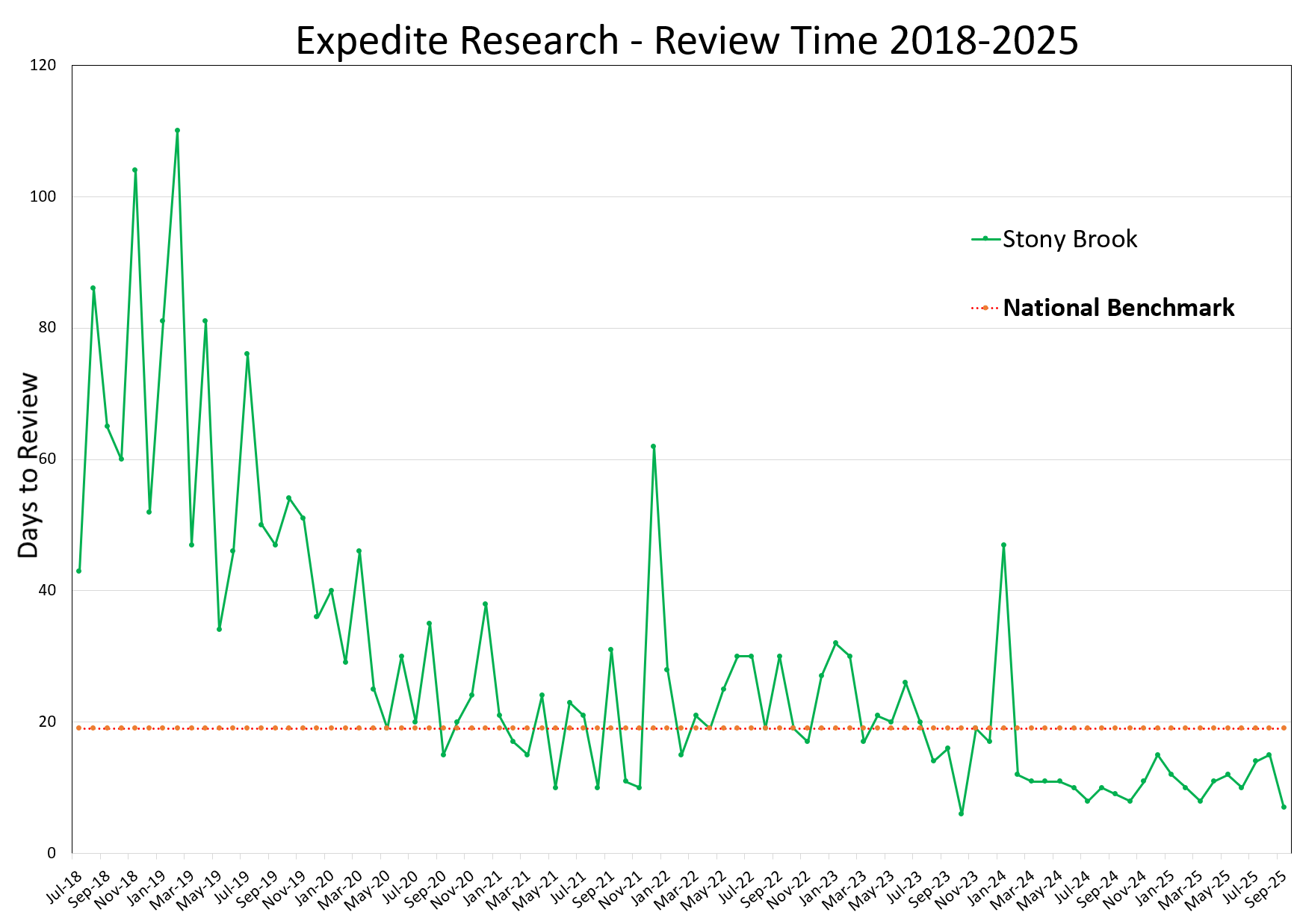Image resolution: width=1297 pixels, height=924 pixels.
Task: Click the orange National Benchmark legend marker
Action: pyautogui.click(x=985, y=308)
